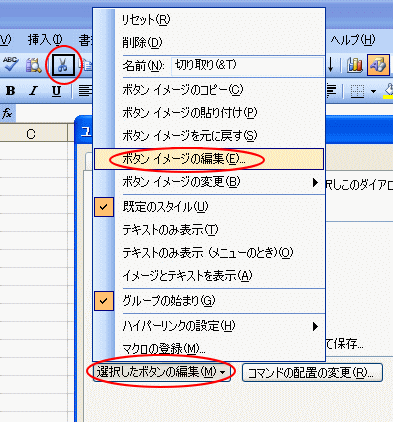Click the Borders grid icon
The image size is (393, 422).
(x=357, y=91)
